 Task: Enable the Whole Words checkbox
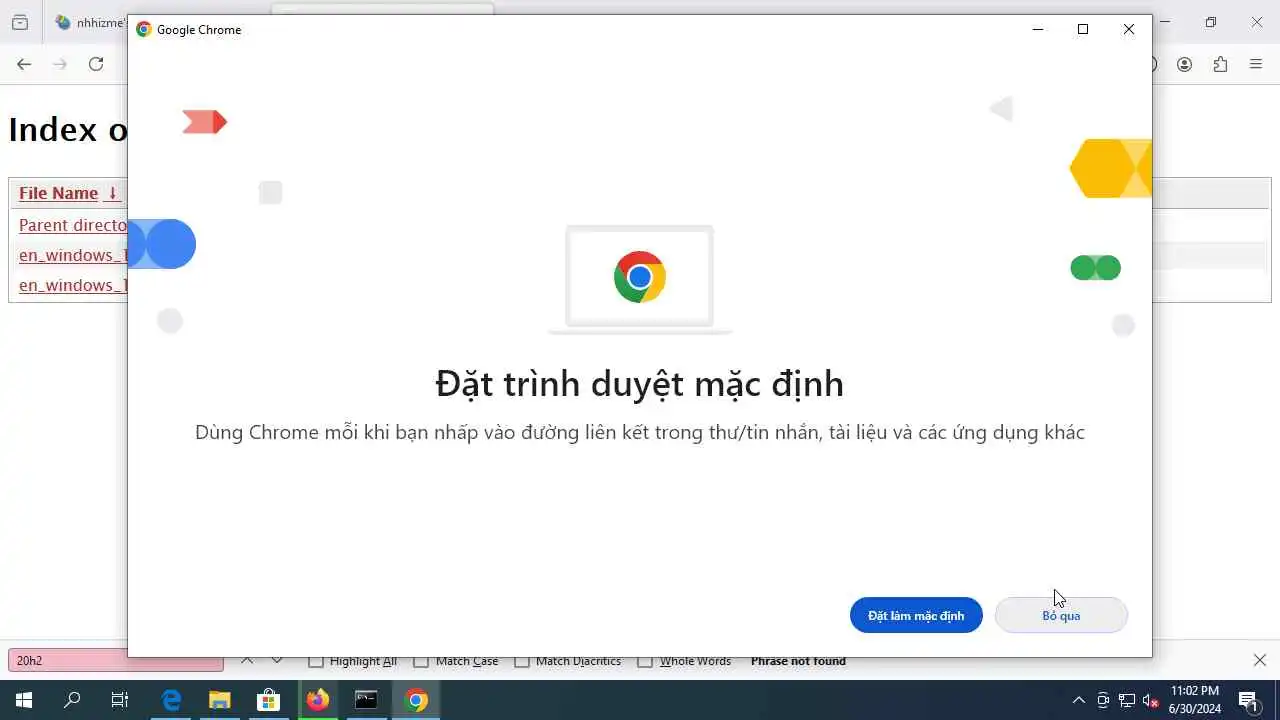tap(645, 661)
